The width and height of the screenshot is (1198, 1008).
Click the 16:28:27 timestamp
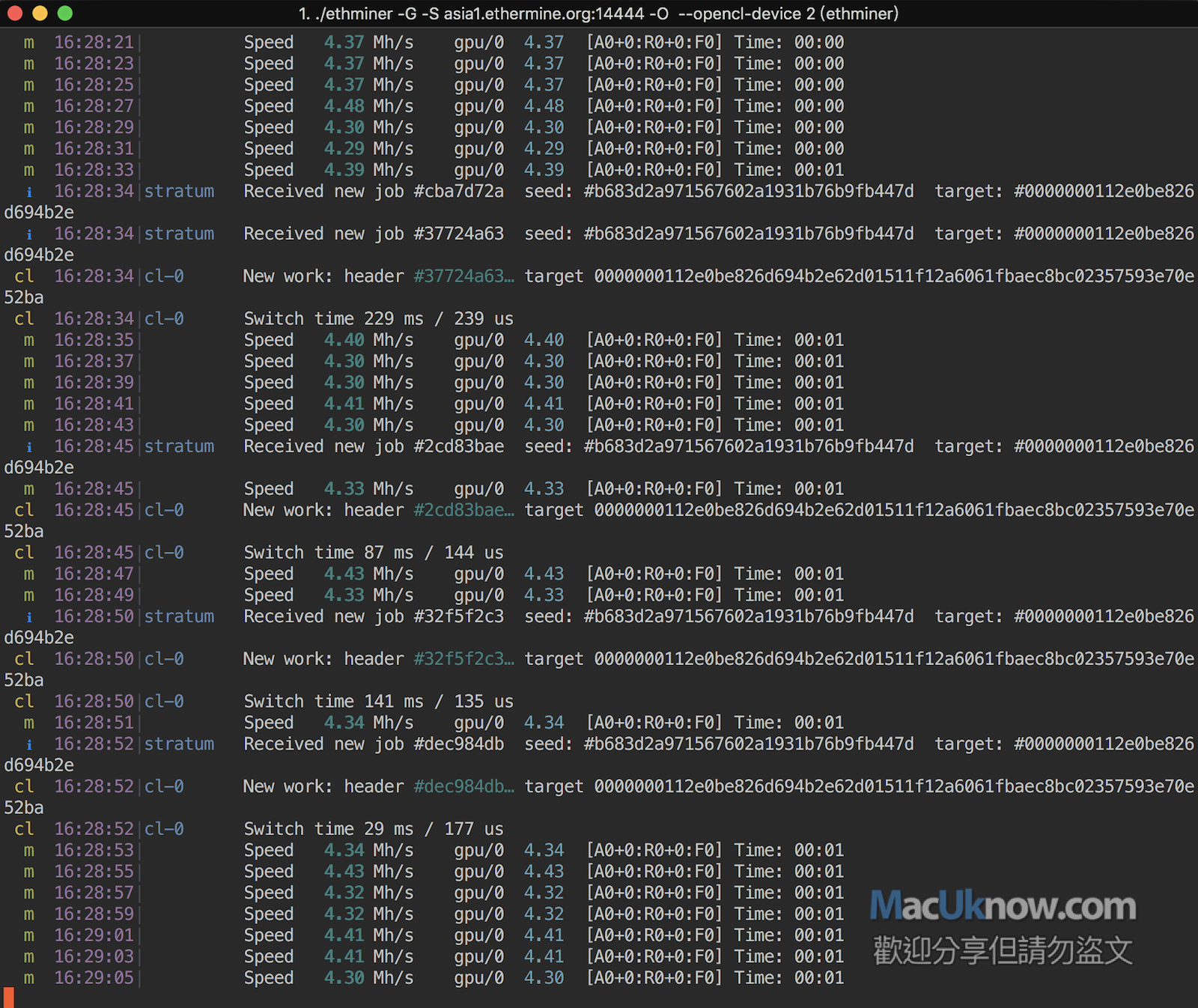[94, 106]
